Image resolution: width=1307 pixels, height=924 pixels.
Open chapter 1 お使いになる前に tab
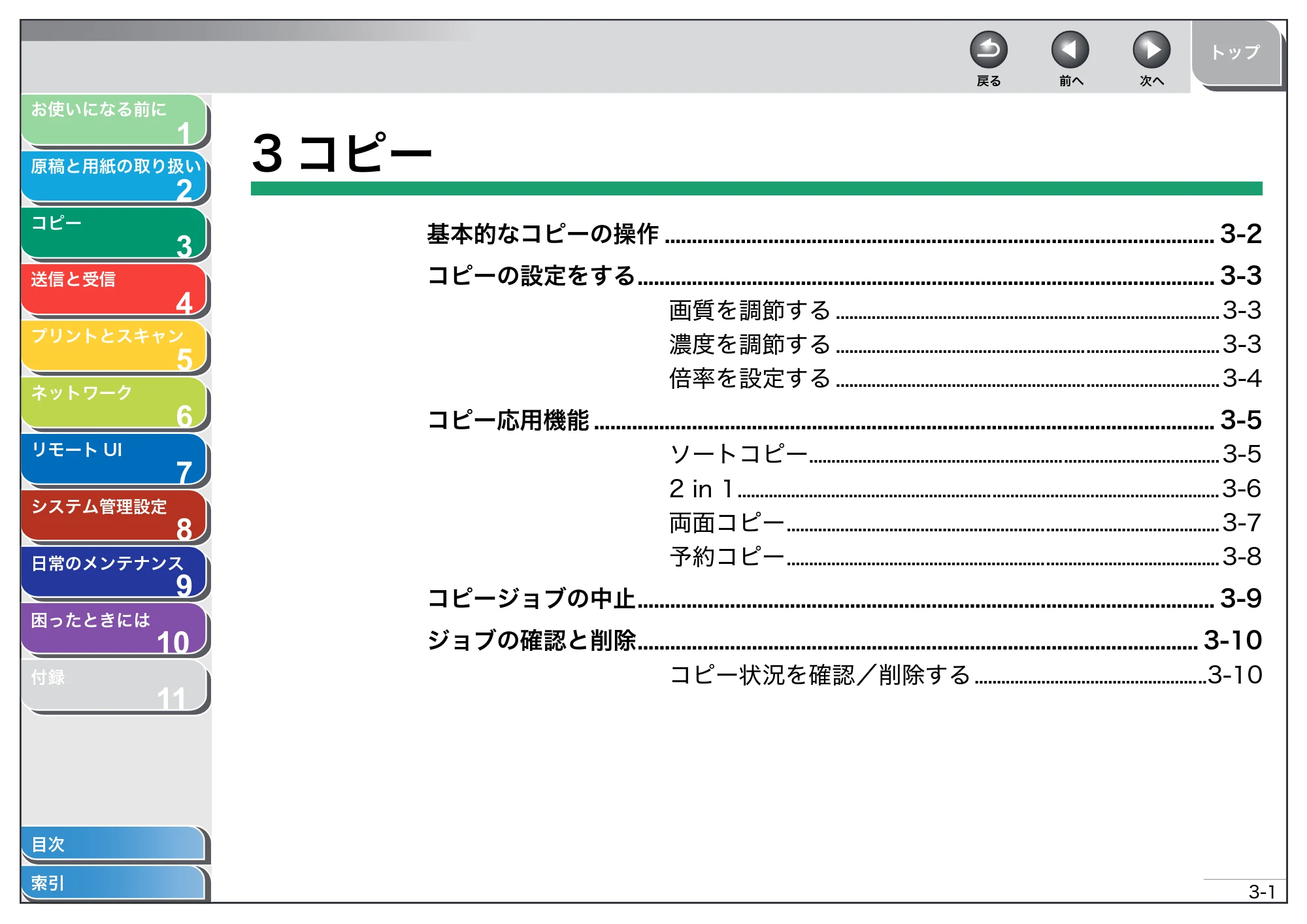114,120
